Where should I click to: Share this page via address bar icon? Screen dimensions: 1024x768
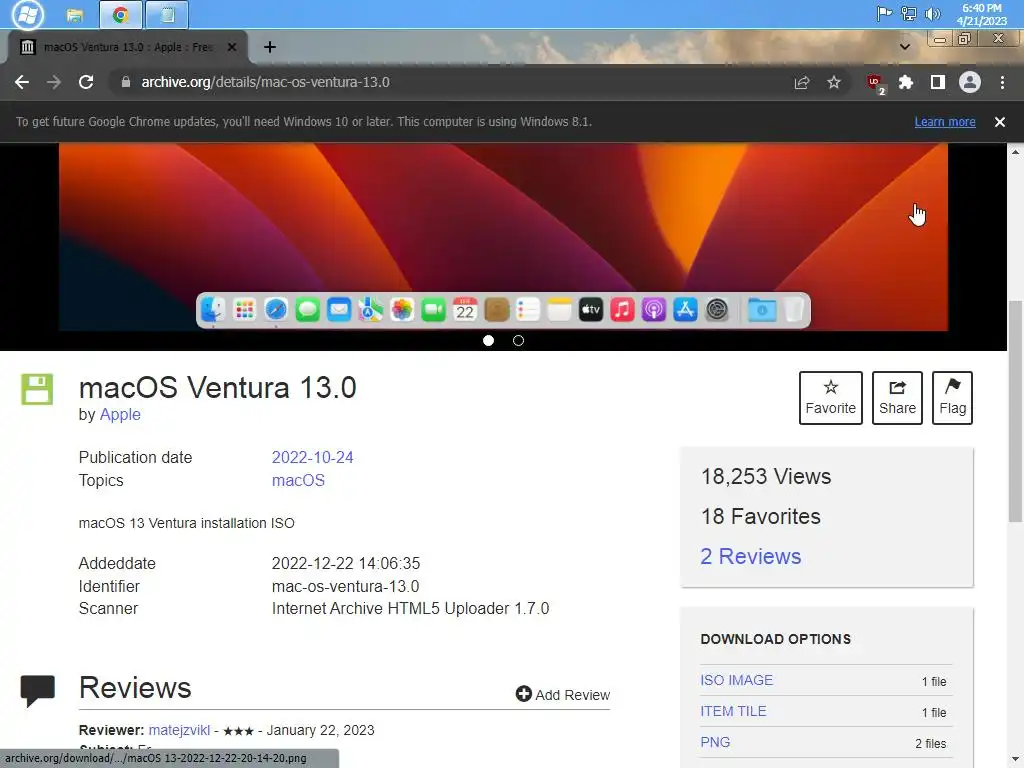coord(801,82)
